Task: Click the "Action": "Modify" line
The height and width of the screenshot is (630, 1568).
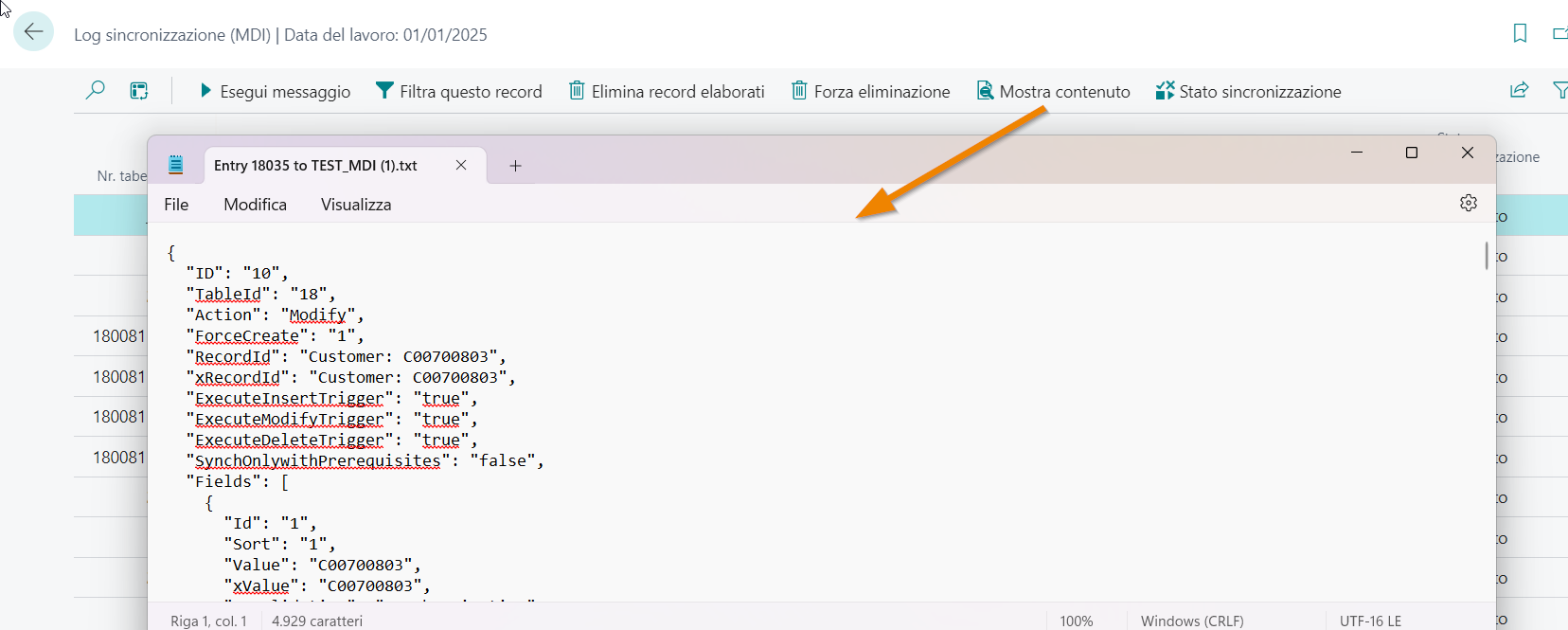Action: [x=275, y=315]
